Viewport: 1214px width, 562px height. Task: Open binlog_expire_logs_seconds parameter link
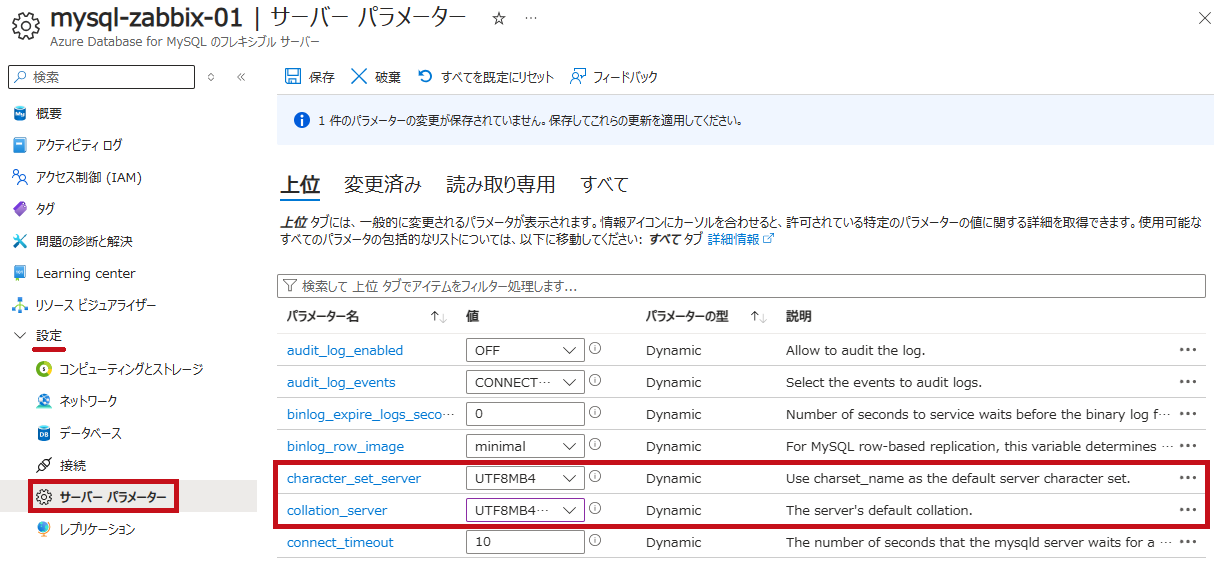(x=371, y=414)
